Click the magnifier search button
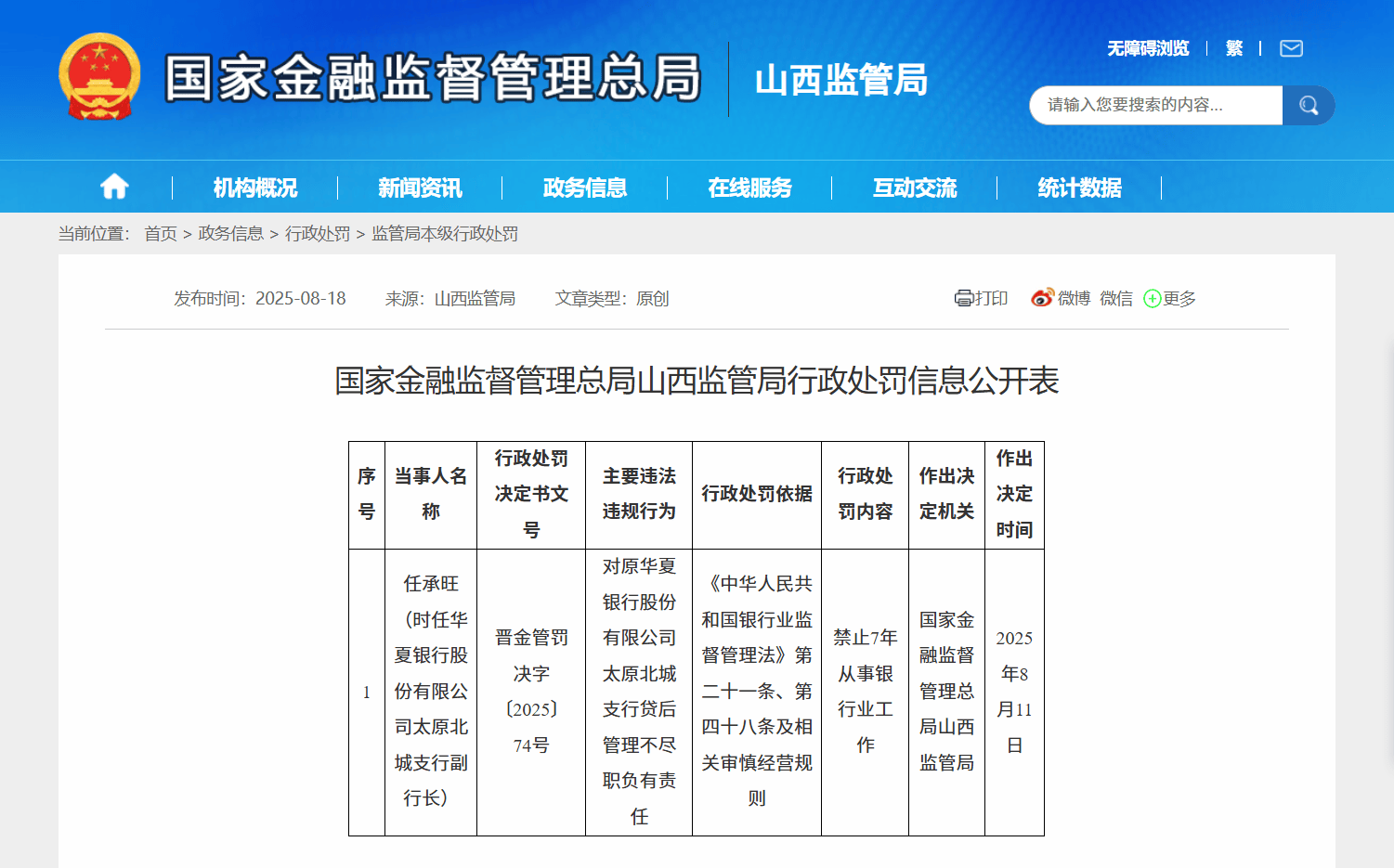This screenshot has width=1394, height=868. tap(1308, 106)
